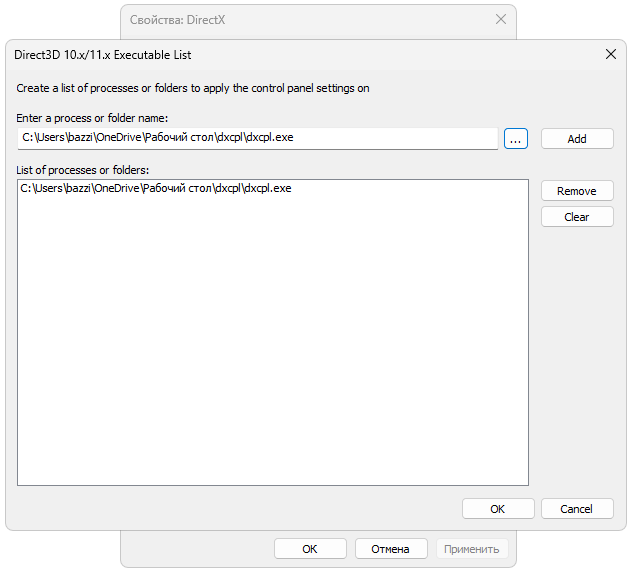
Task: Select the dxcpl.exe entry in the list
Action: (156, 188)
